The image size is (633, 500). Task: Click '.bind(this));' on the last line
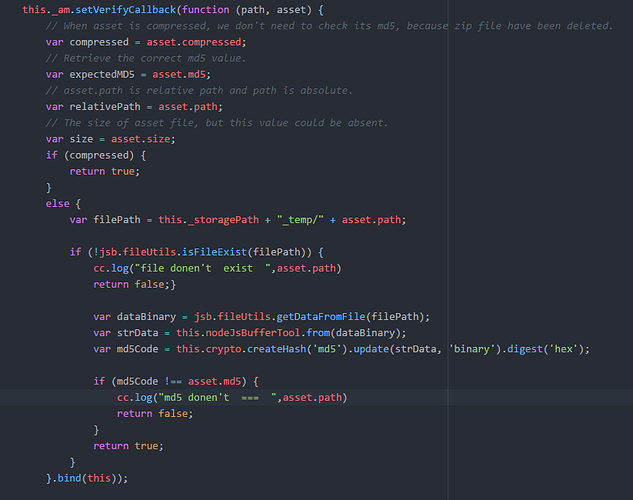click(x=90, y=478)
